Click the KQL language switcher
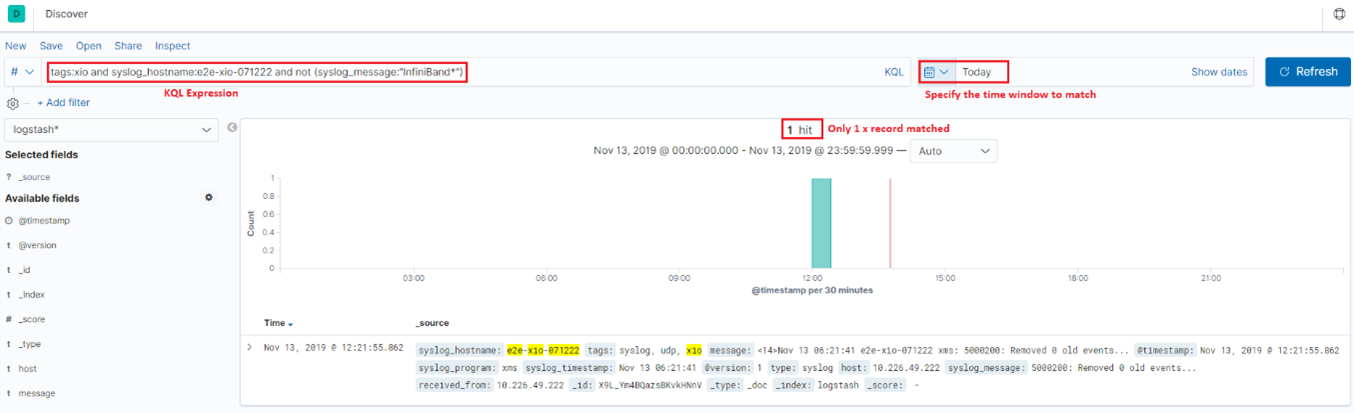The height and width of the screenshot is (413, 1354). coord(893,72)
